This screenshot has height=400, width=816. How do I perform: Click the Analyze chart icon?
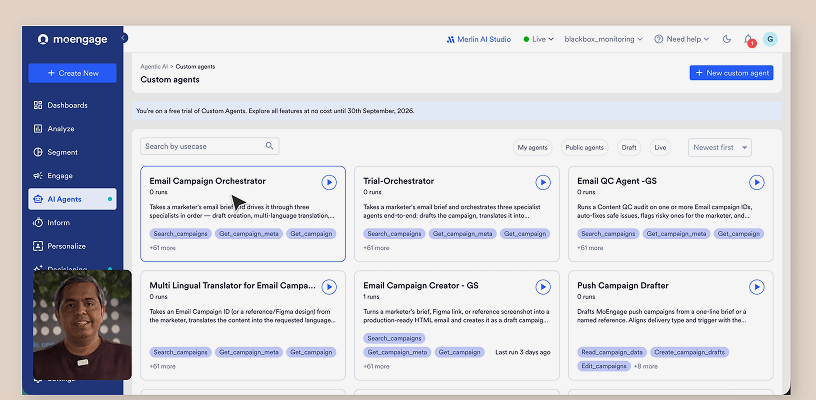coord(37,128)
